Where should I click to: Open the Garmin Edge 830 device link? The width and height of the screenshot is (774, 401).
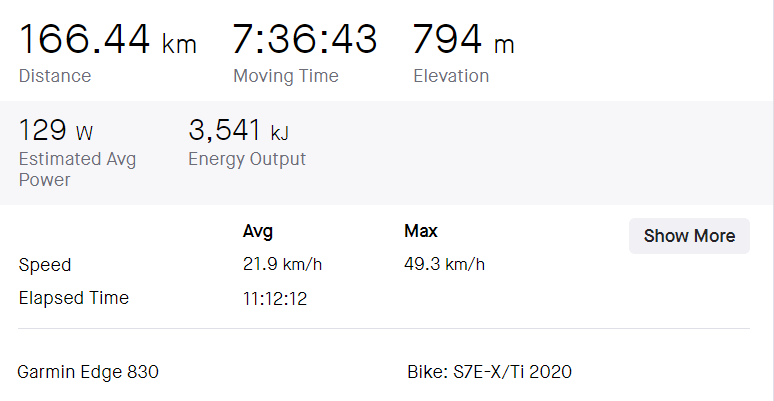88,372
